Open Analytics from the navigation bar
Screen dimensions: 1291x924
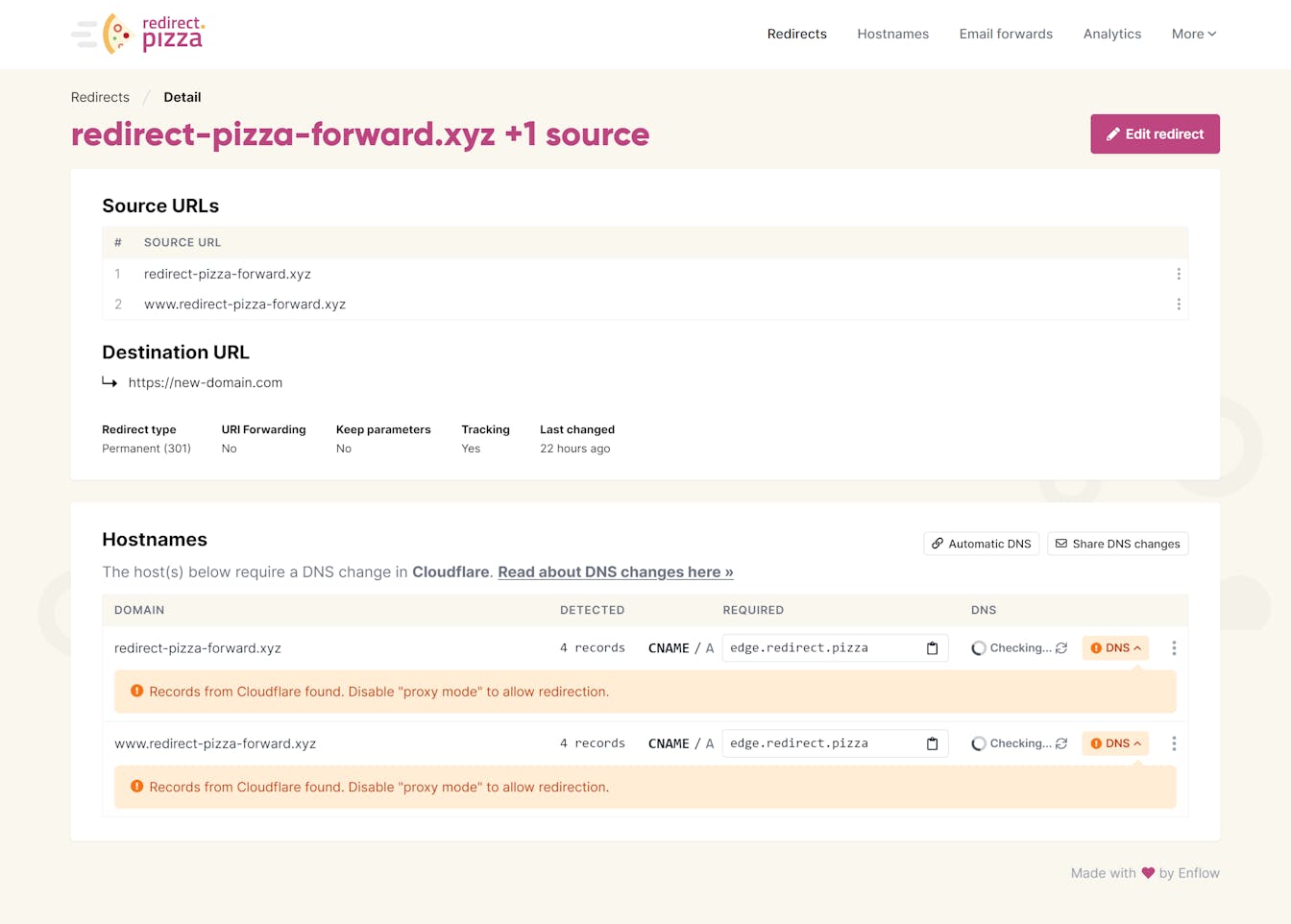coord(1111,34)
